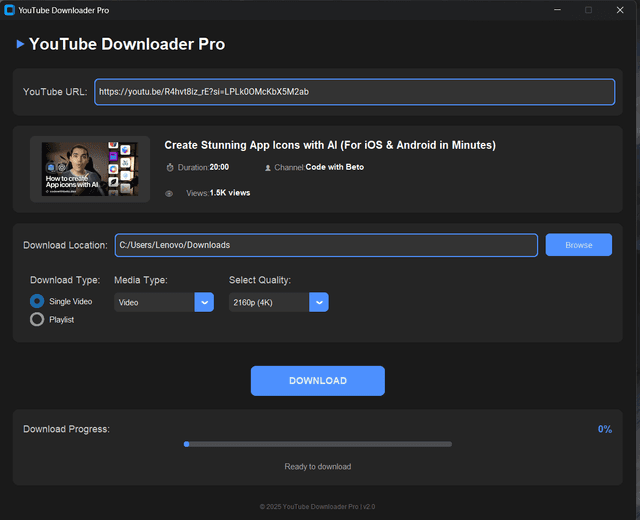Click the duration value '20:00'
The image size is (640, 520).
coord(219,167)
